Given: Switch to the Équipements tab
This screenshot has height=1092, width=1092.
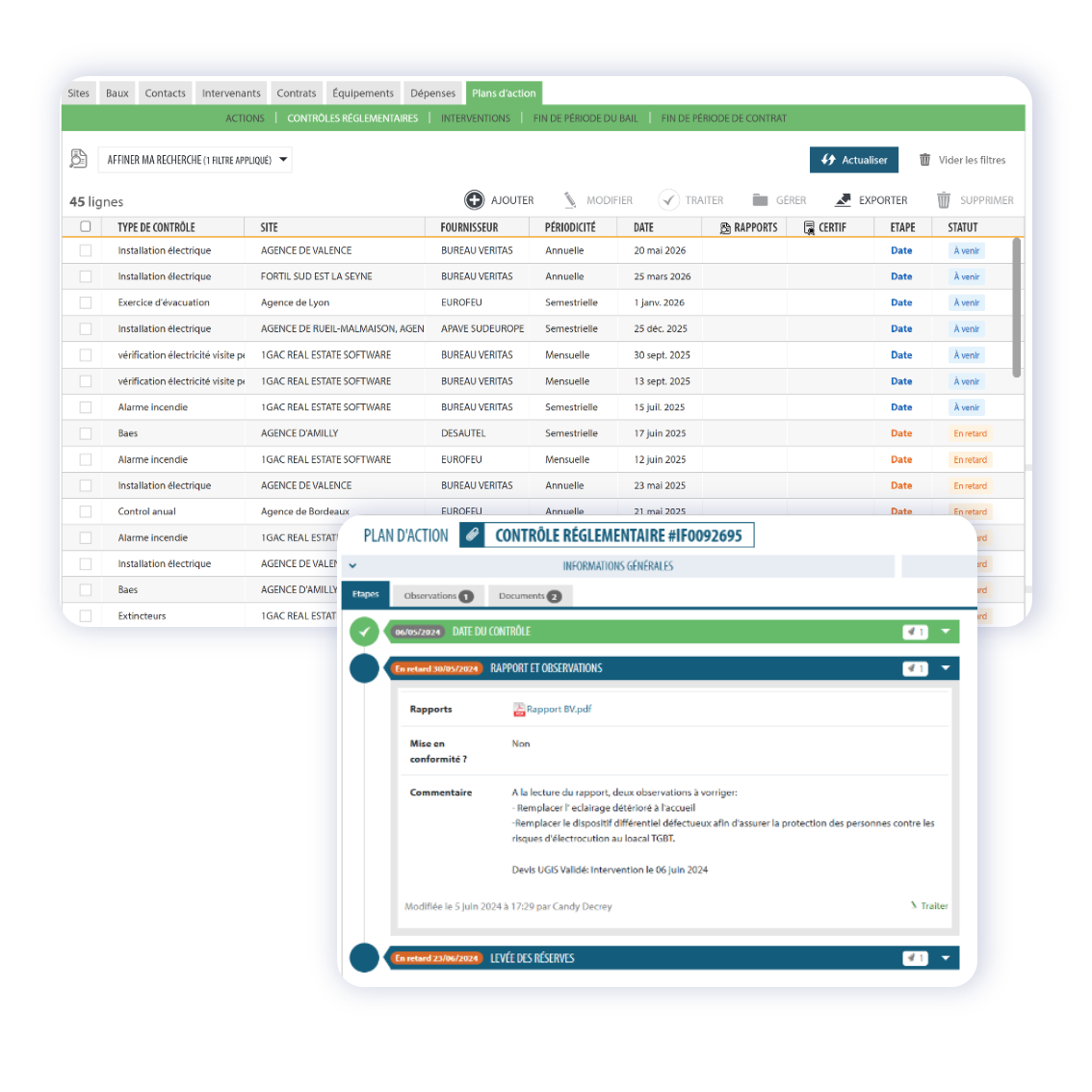Looking at the screenshot, I should [362, 93].
